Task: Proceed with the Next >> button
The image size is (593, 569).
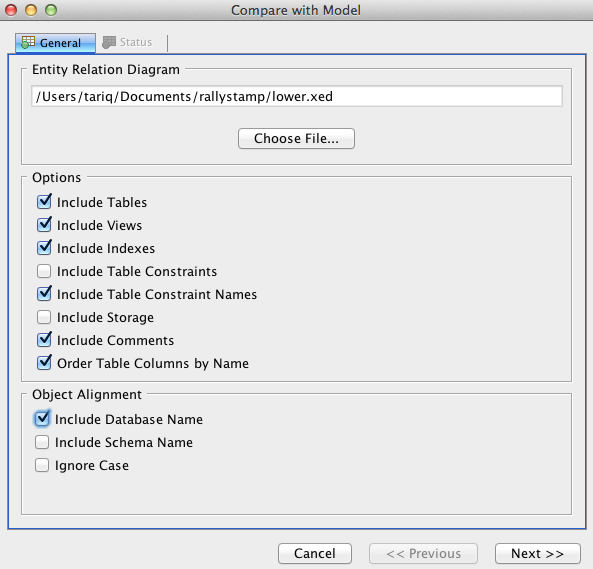Action: 537,553
